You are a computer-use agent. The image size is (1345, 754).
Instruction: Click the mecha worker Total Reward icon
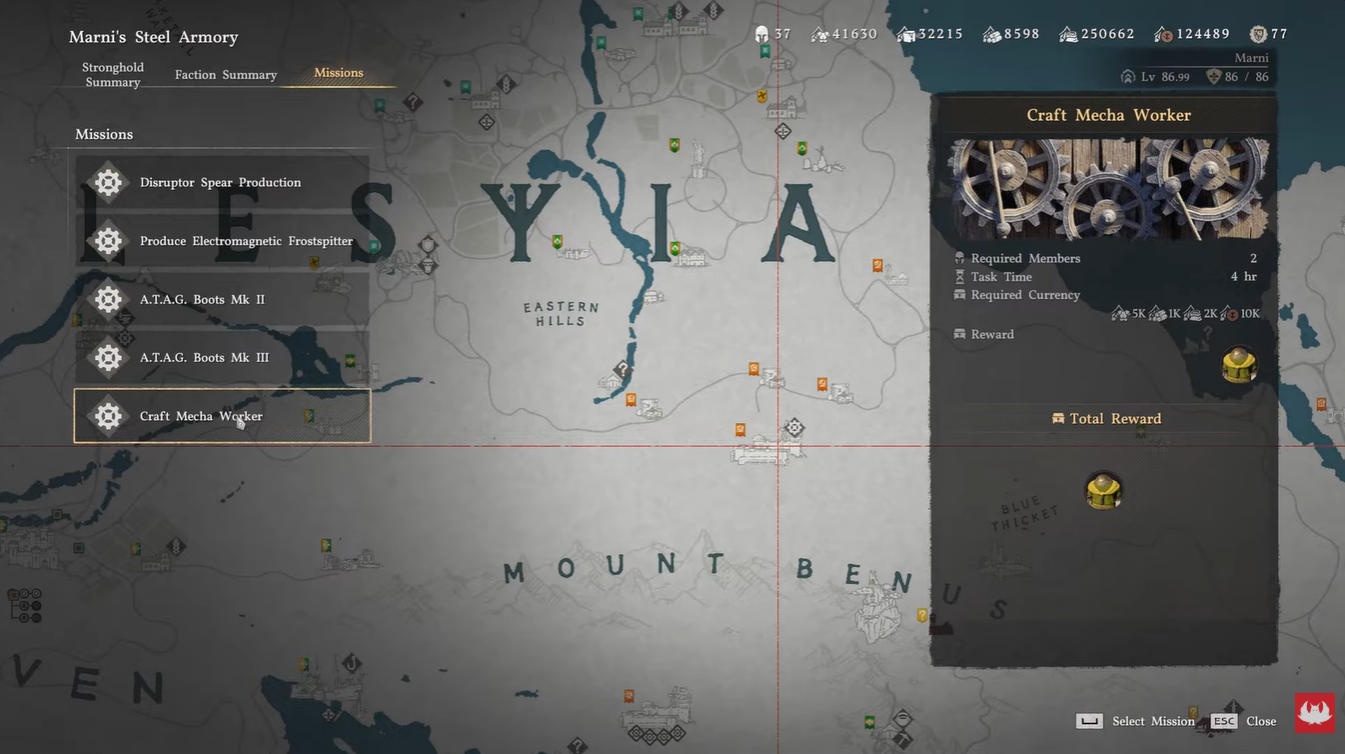(1103, 491)
